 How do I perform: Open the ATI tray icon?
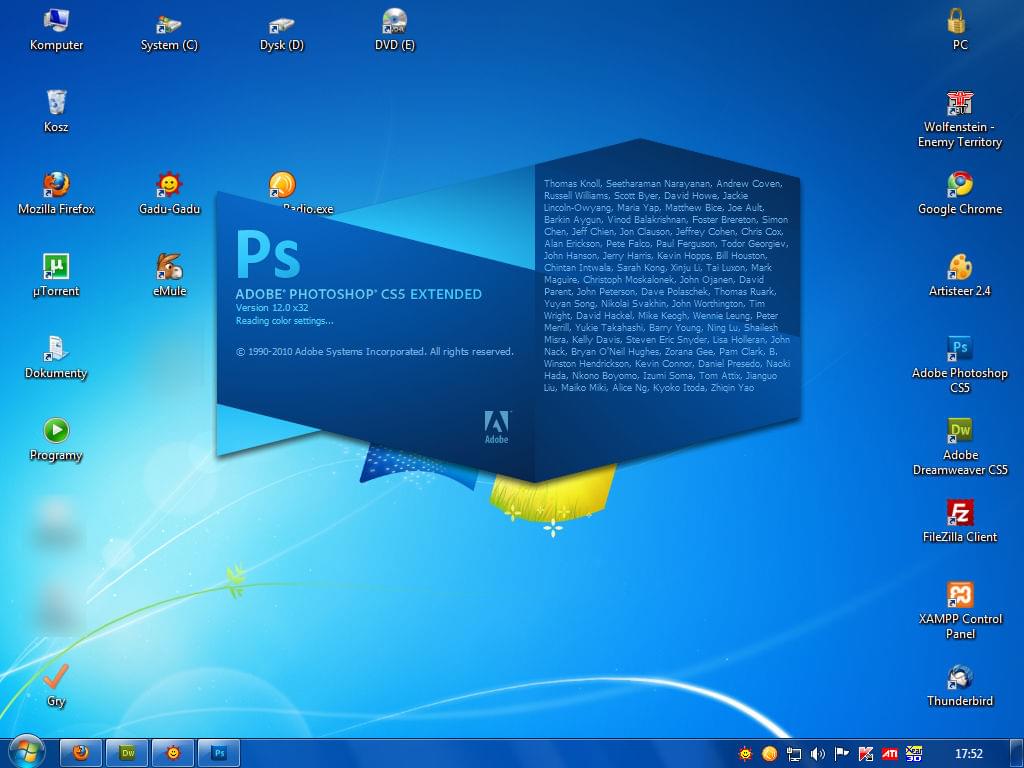(x=889, y=754)
